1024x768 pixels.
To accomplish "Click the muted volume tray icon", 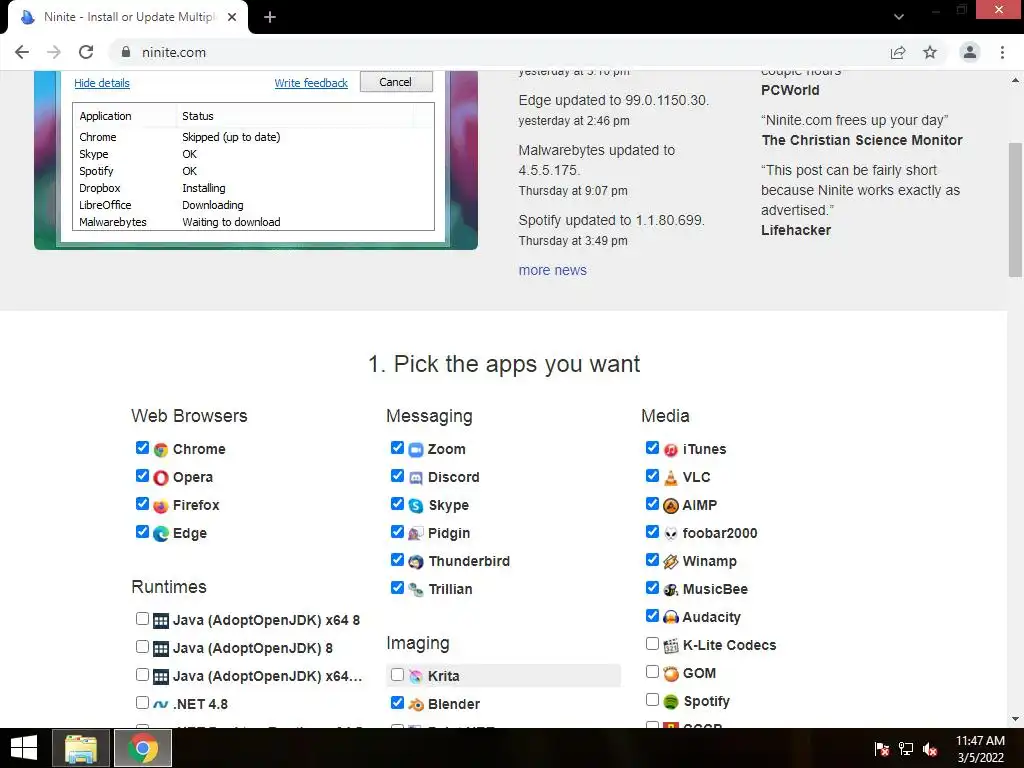I will click(930, 749).
